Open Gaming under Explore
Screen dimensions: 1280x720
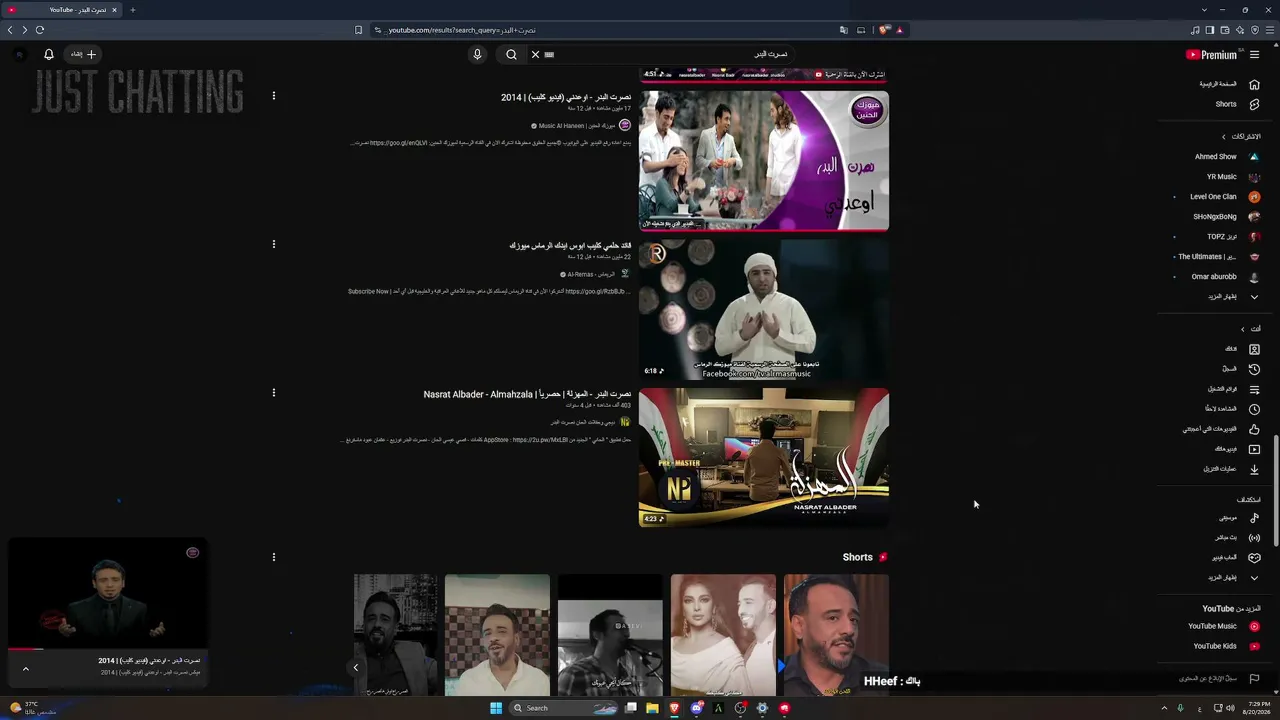pyautogui.click(x=1235, y=558)
